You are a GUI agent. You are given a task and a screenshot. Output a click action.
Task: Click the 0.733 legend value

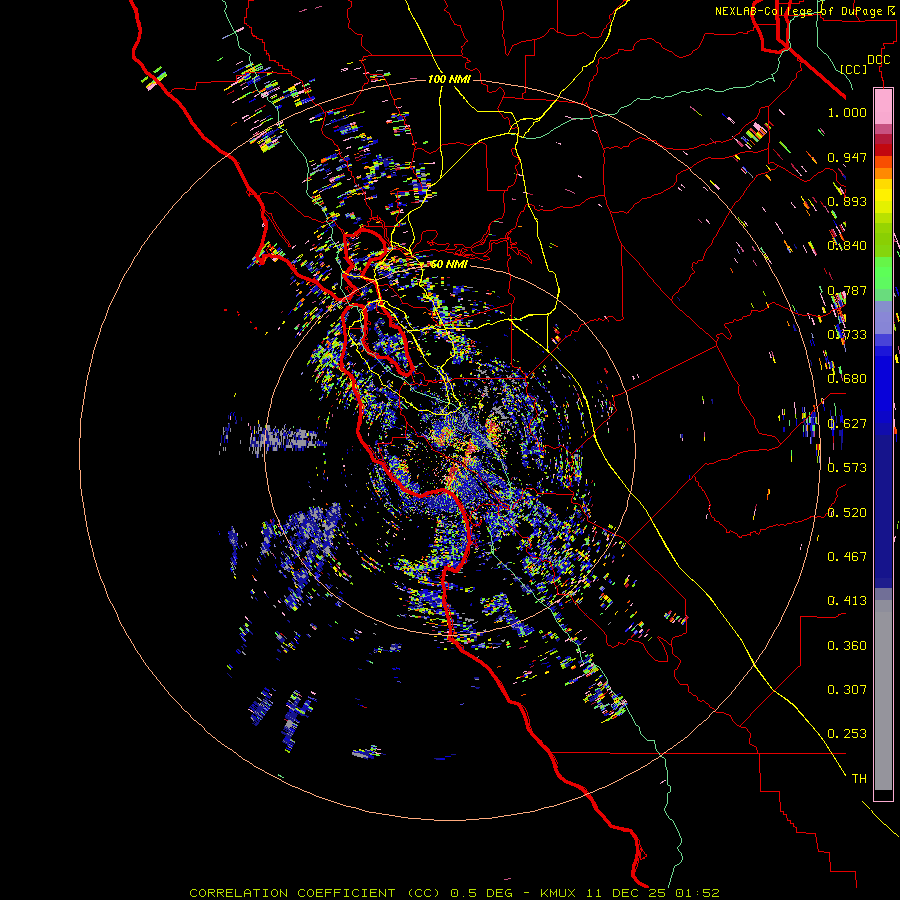(x=847, y=335)
